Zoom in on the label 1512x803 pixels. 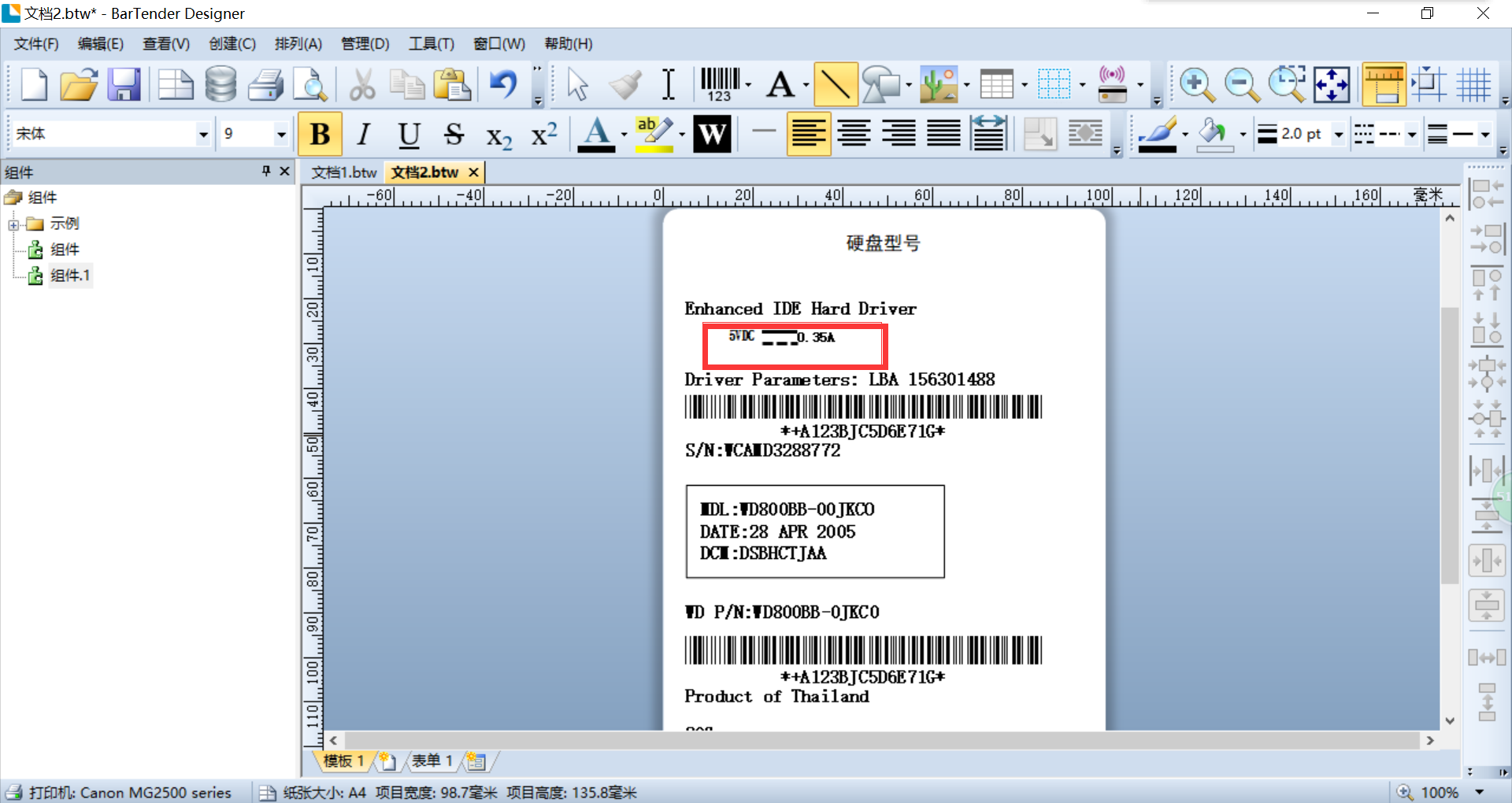pyautogui.click(x=1197, y=84)
